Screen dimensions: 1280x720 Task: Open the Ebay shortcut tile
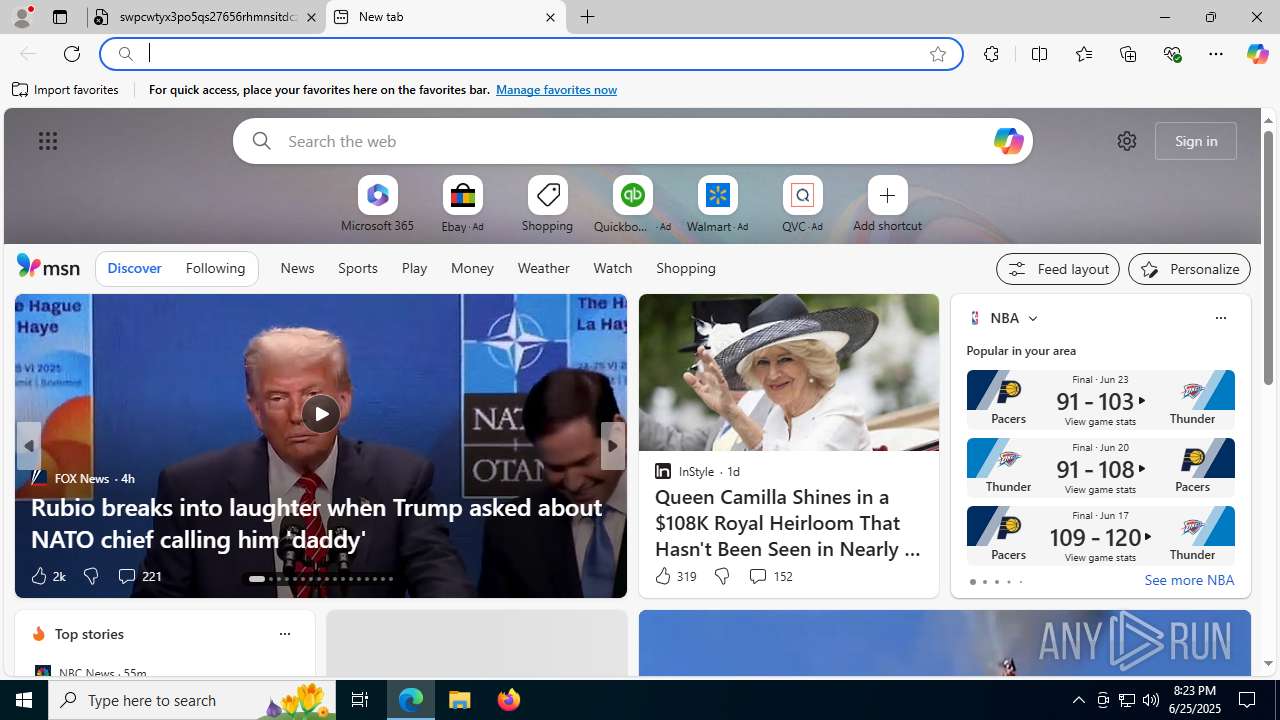pos(462,205)
